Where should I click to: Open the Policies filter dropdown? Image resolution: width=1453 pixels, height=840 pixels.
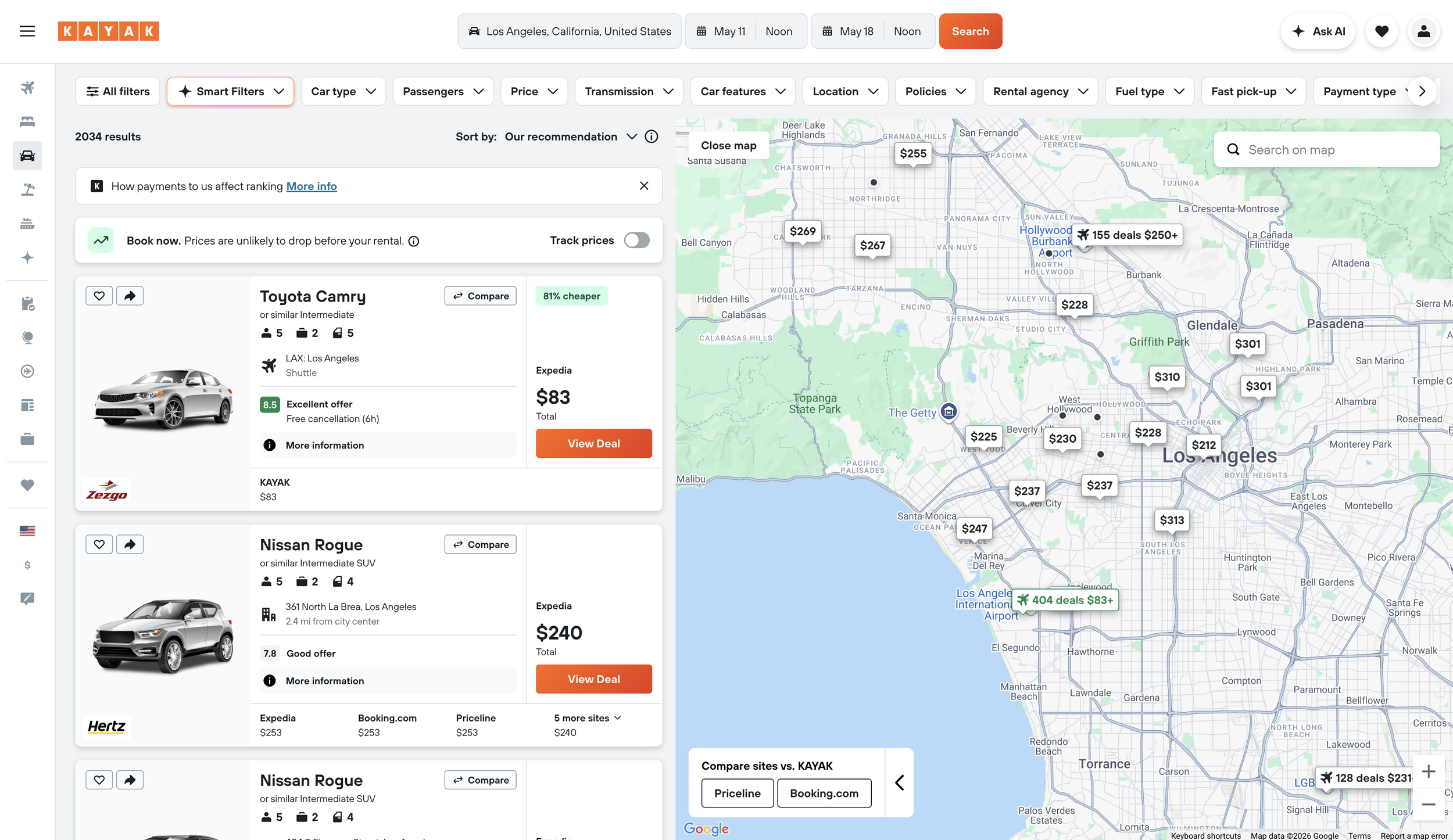935,92
